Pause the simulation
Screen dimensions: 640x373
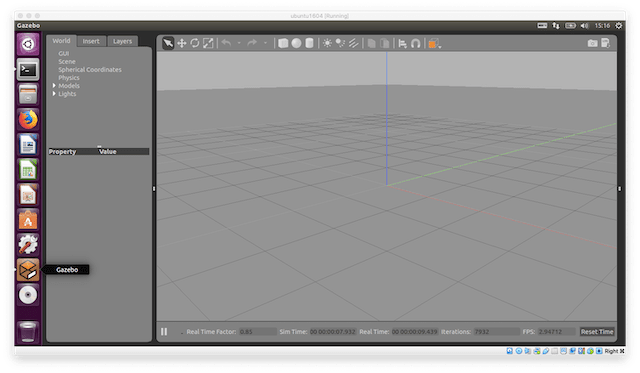[x=164, y=332]
